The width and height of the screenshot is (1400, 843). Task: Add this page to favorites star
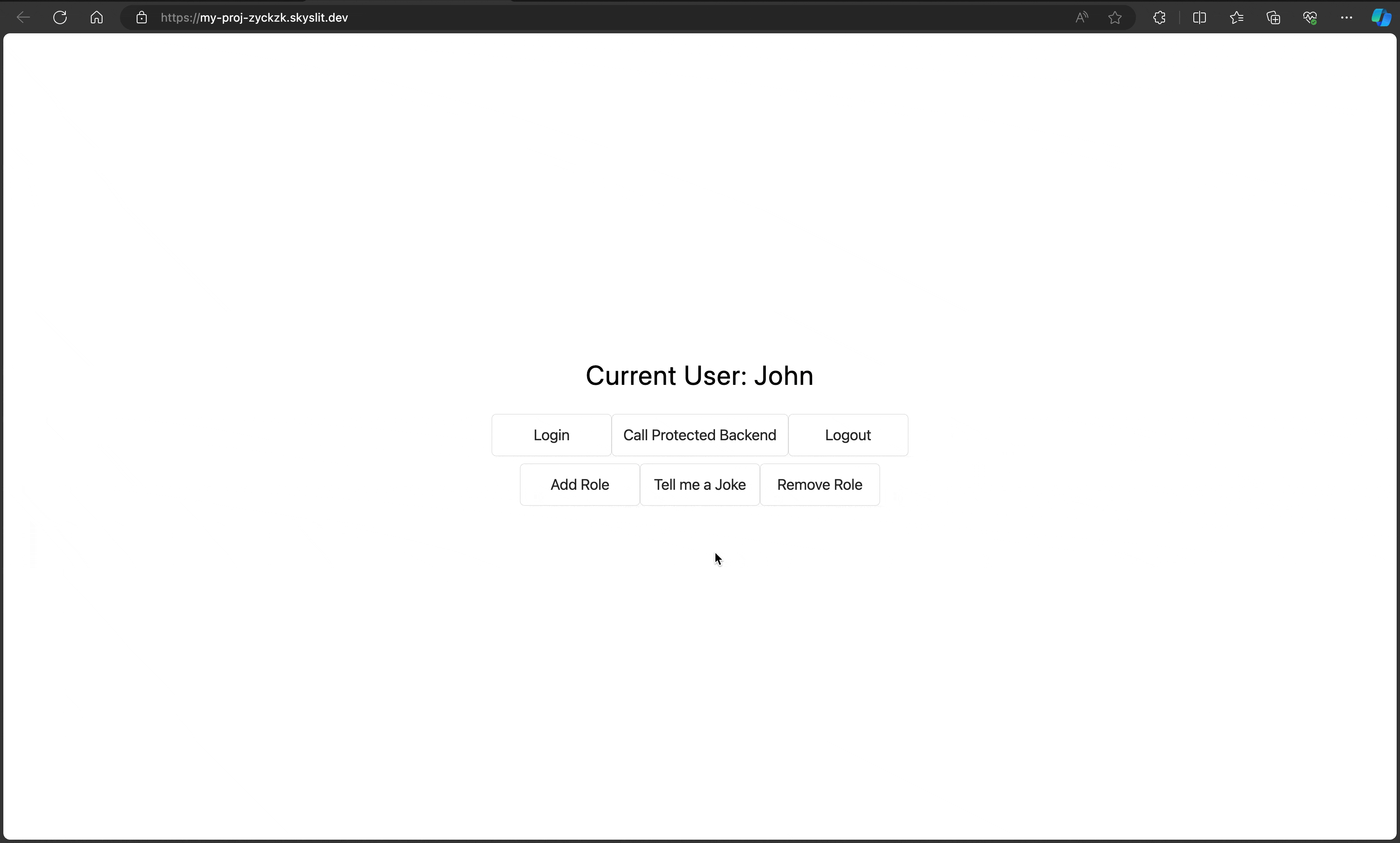click(1115, 17)
